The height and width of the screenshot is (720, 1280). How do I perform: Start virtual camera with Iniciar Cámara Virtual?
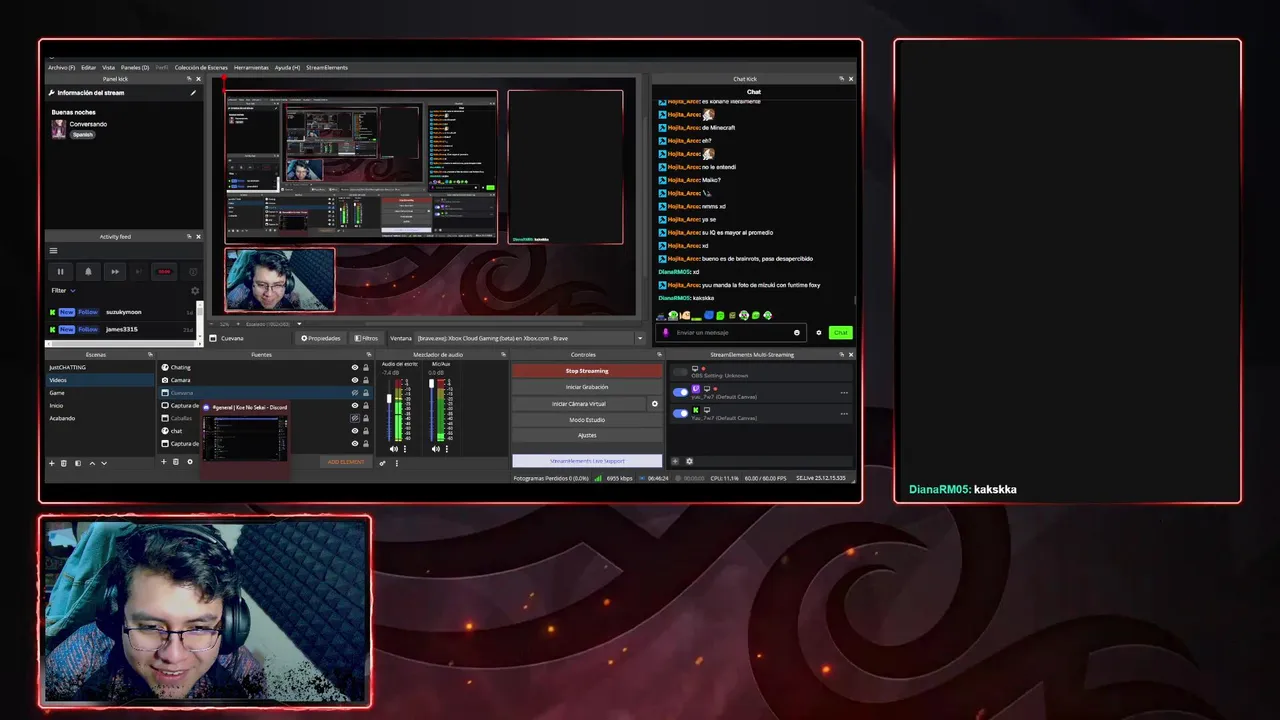click(x=579, y=404)
